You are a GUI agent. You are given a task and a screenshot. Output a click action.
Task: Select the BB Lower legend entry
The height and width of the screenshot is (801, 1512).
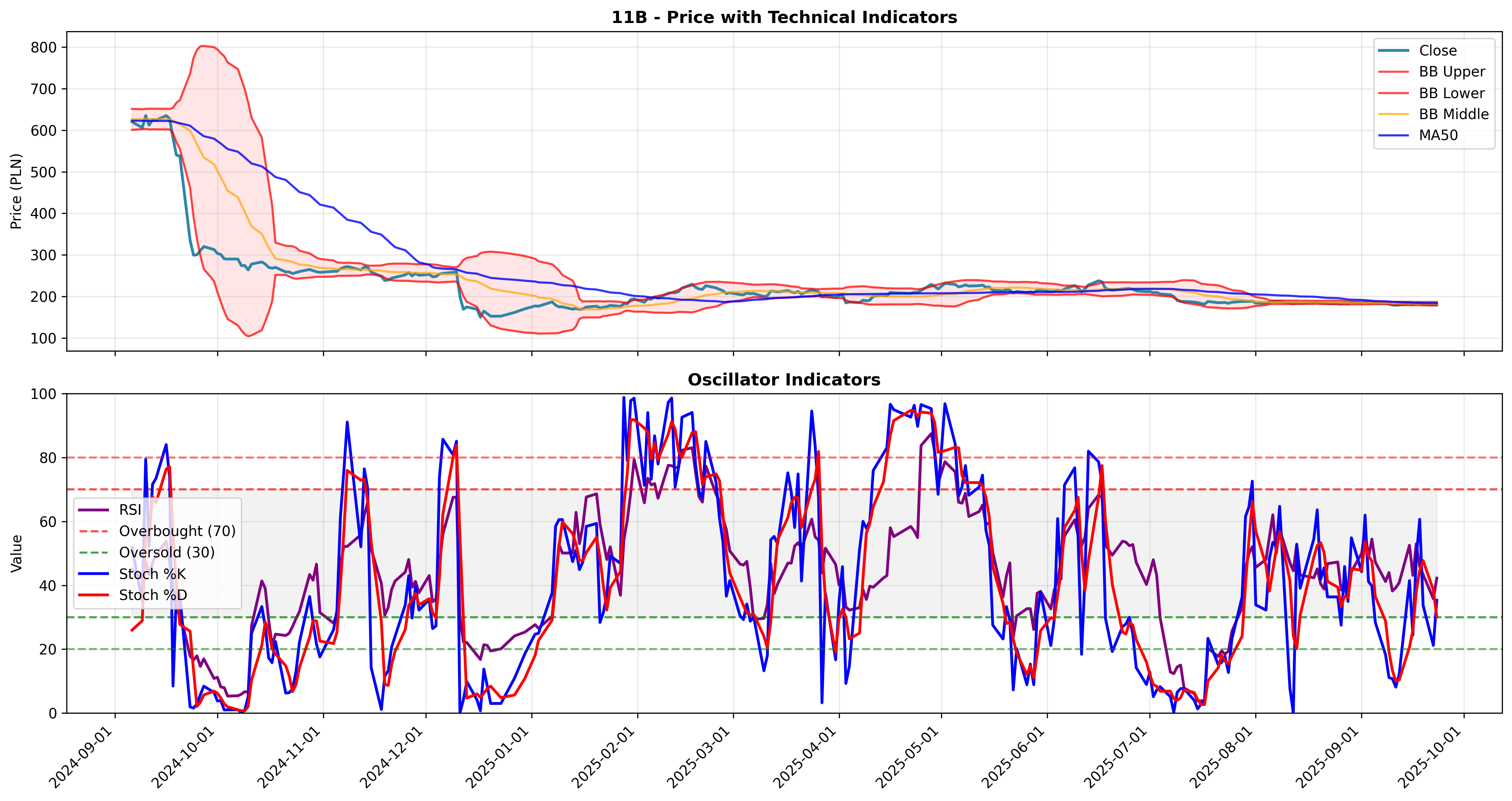coord(1431,93)
